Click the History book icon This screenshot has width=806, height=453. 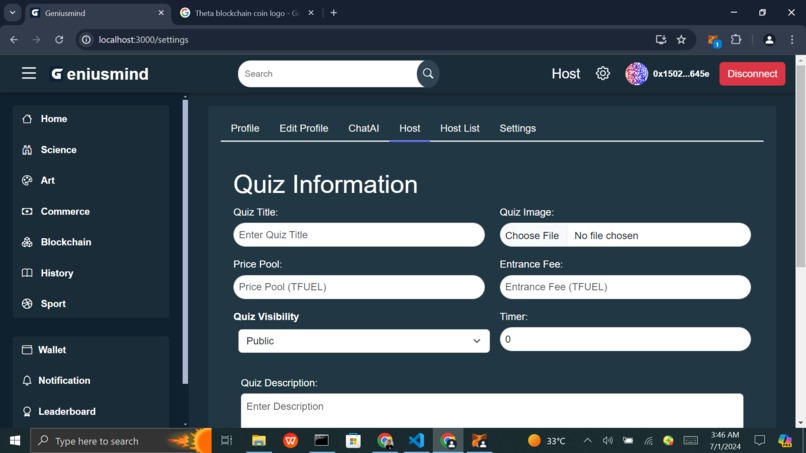tap(27, 273)
